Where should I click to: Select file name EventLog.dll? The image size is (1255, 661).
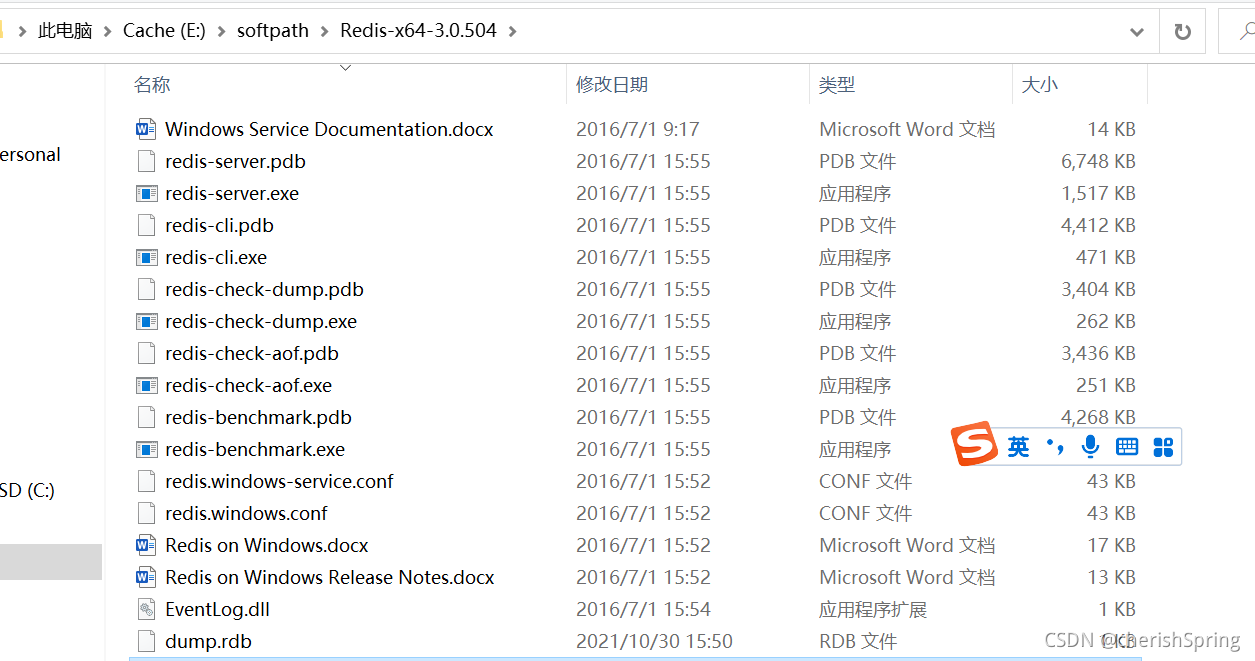point(217,609)
